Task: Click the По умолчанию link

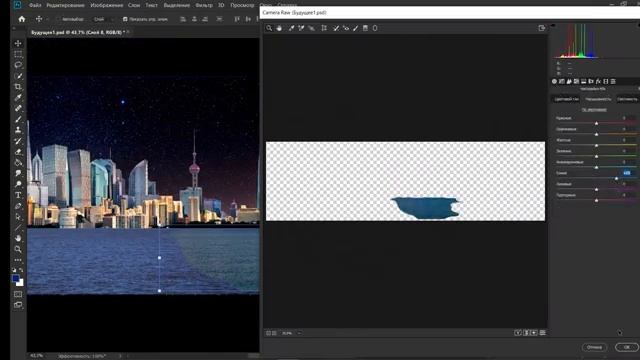Action: [594, 110]
